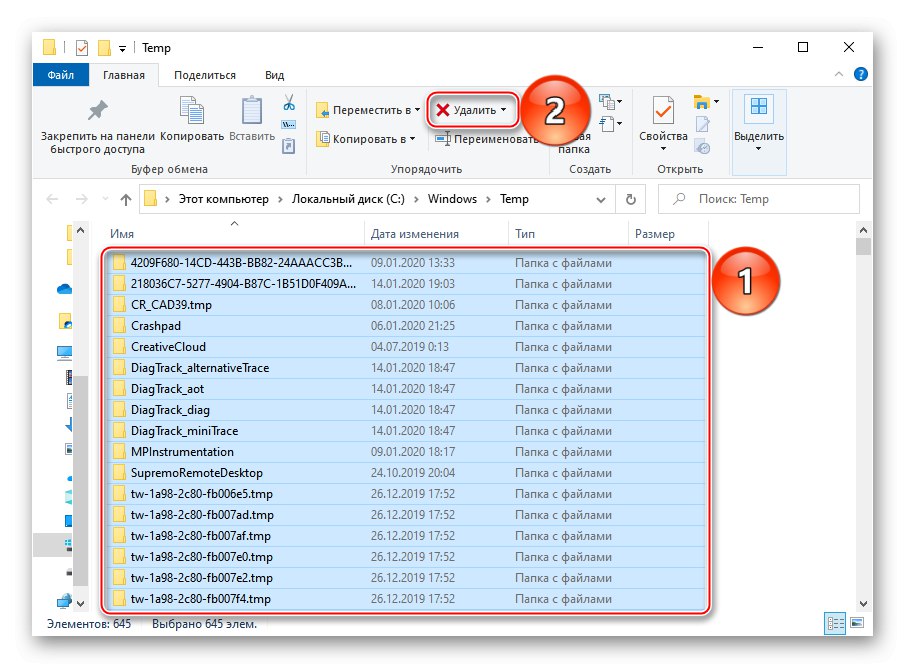The image size is (905, 668).
Task: Click the open folder icon in Открыть group
Action: pyautogui.click(x=701, y=102)
